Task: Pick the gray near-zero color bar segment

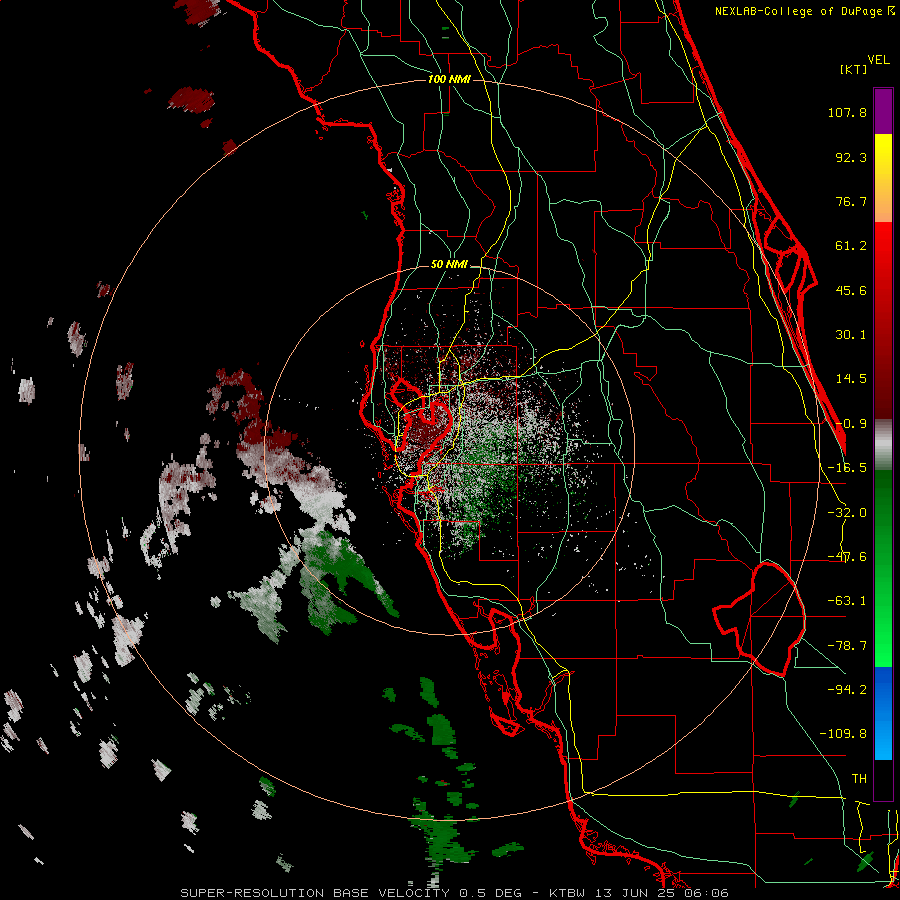Action: pyautogui.click(x=883, y=445)
